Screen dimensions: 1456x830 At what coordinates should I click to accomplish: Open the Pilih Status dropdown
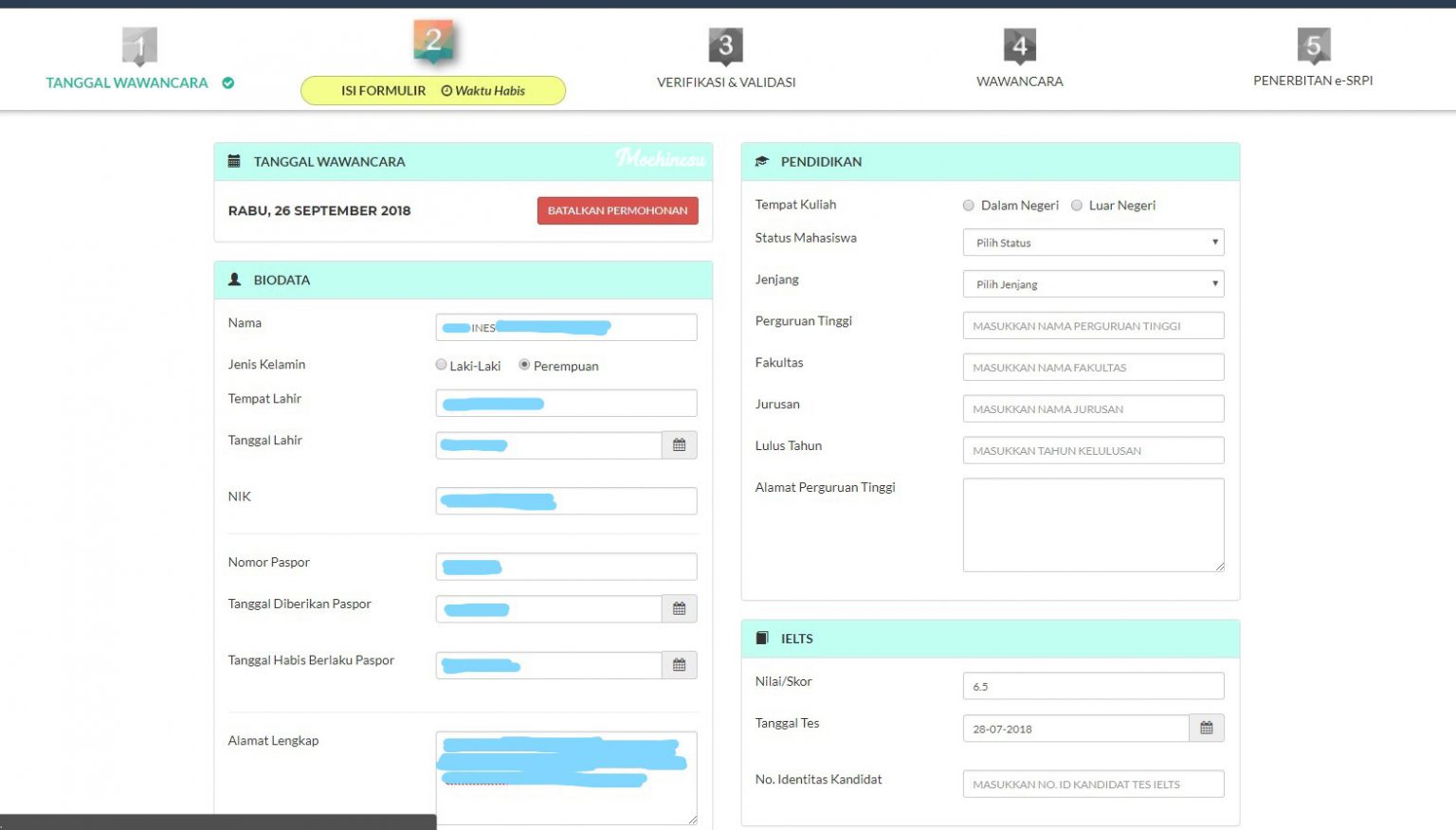click(1093, 243)
